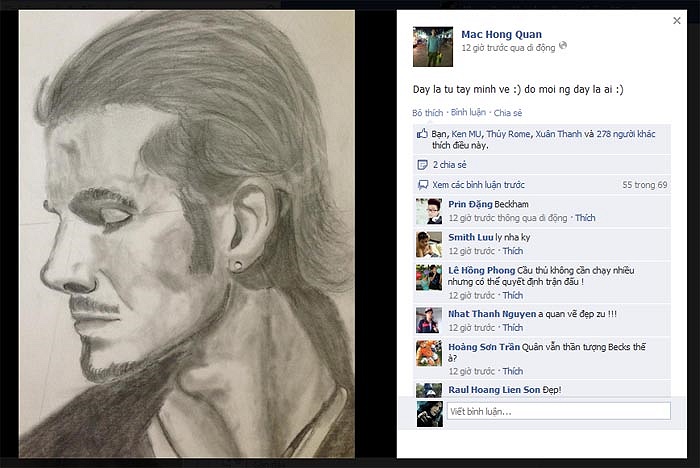Click the share icon beside "2 chia sẻ"
Screen dimensions: 700x468
click(421, 164)
